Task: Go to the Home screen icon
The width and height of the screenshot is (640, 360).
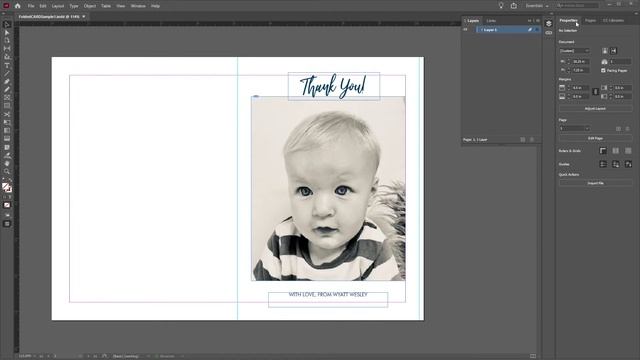Action: click(18, 6)
